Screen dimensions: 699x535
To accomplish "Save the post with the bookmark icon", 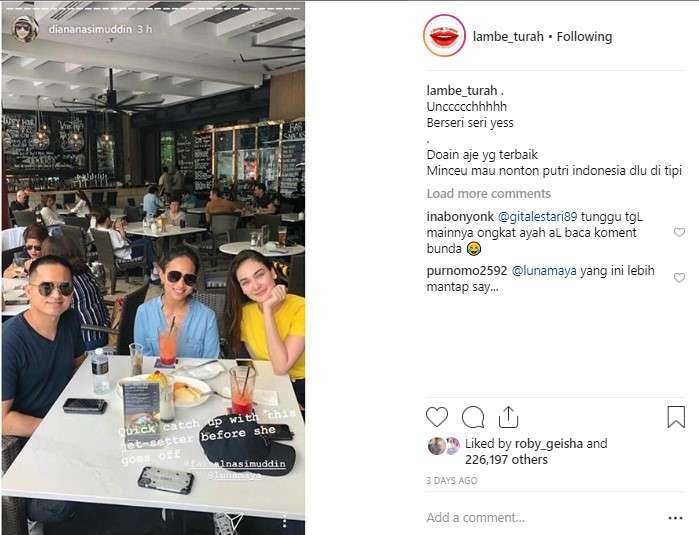I will 676,417.
